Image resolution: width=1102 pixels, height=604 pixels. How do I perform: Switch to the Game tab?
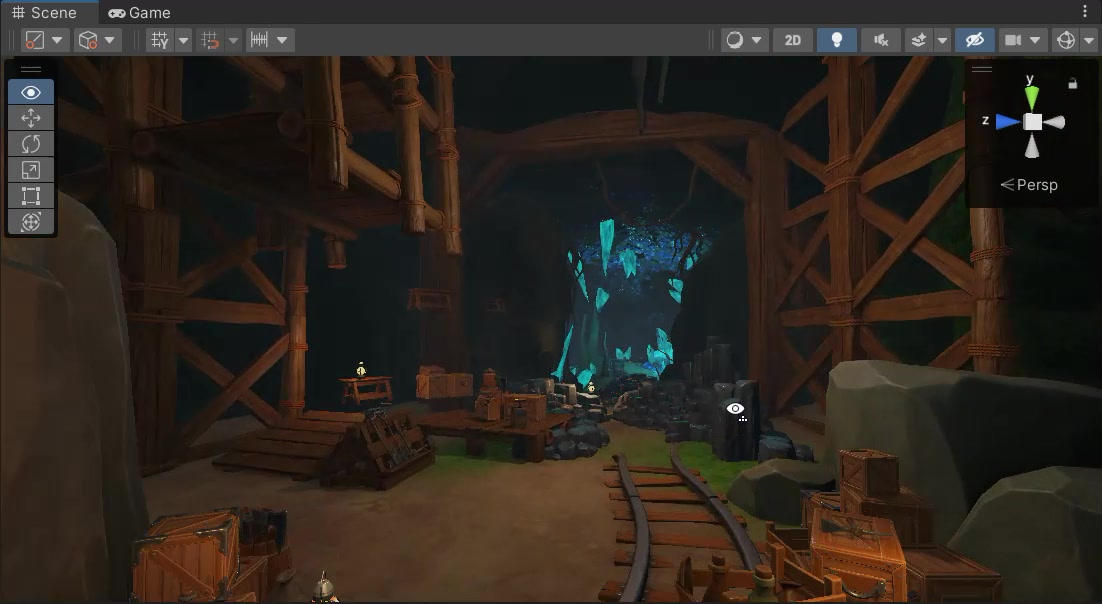[139, 13]
